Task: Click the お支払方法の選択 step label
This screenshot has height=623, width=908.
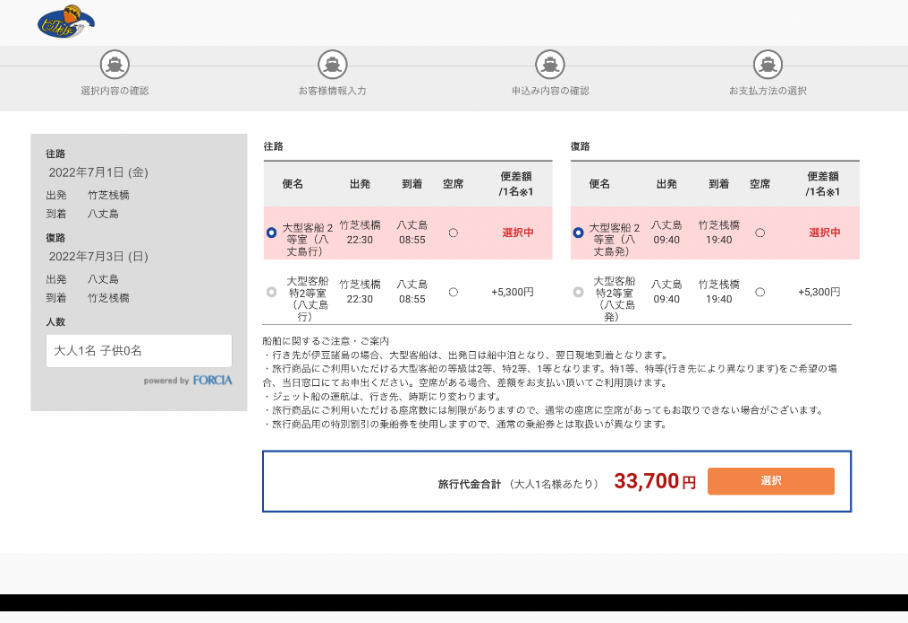Action: click(766, 89)
